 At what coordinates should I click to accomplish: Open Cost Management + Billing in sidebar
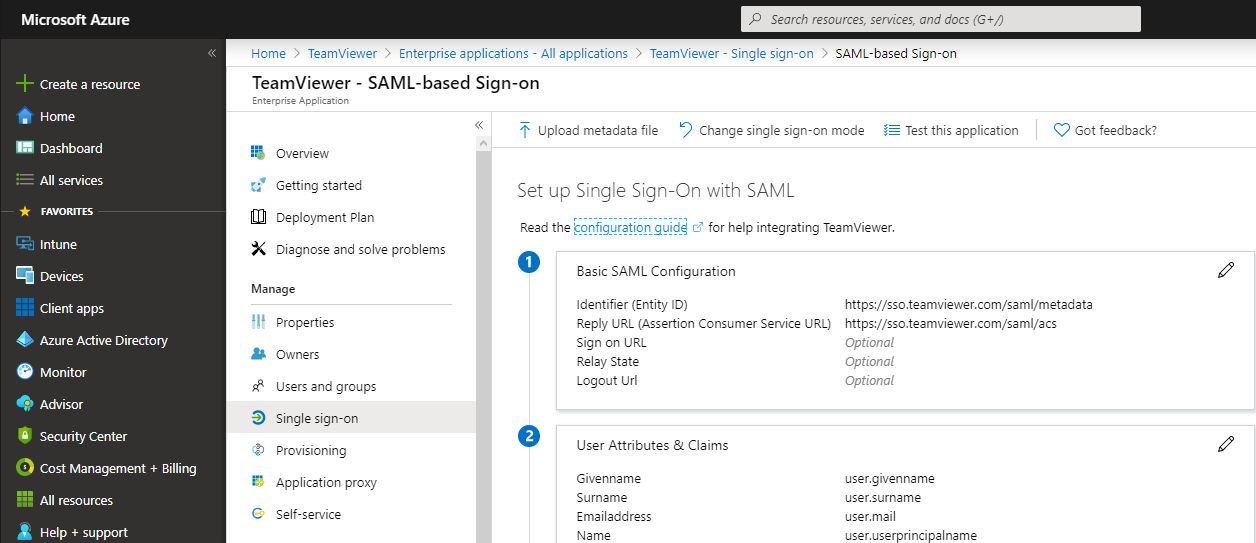118,468
